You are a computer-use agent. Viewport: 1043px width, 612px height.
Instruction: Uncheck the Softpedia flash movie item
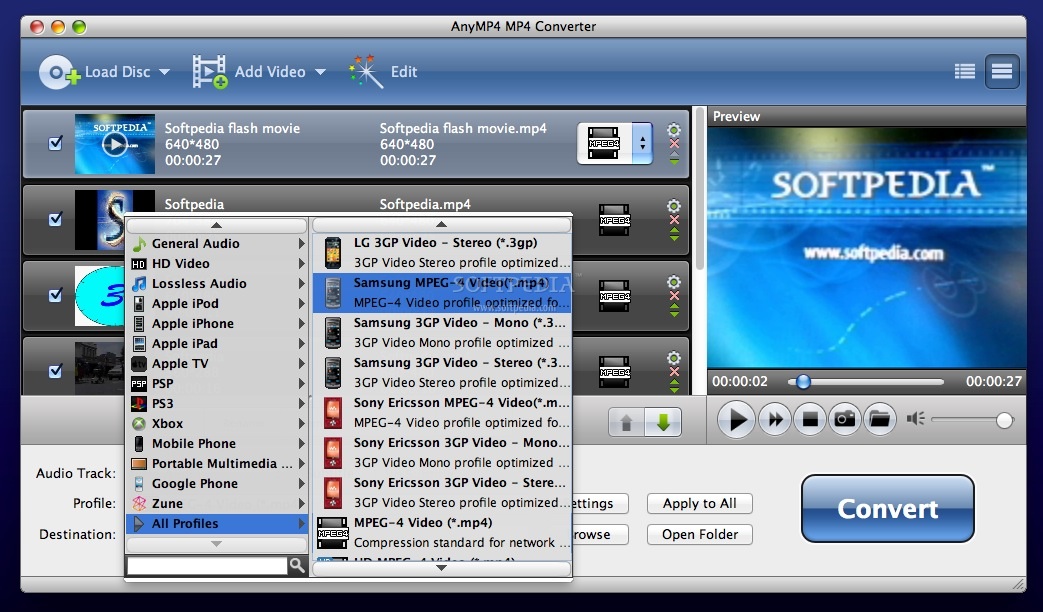[56, 143]
